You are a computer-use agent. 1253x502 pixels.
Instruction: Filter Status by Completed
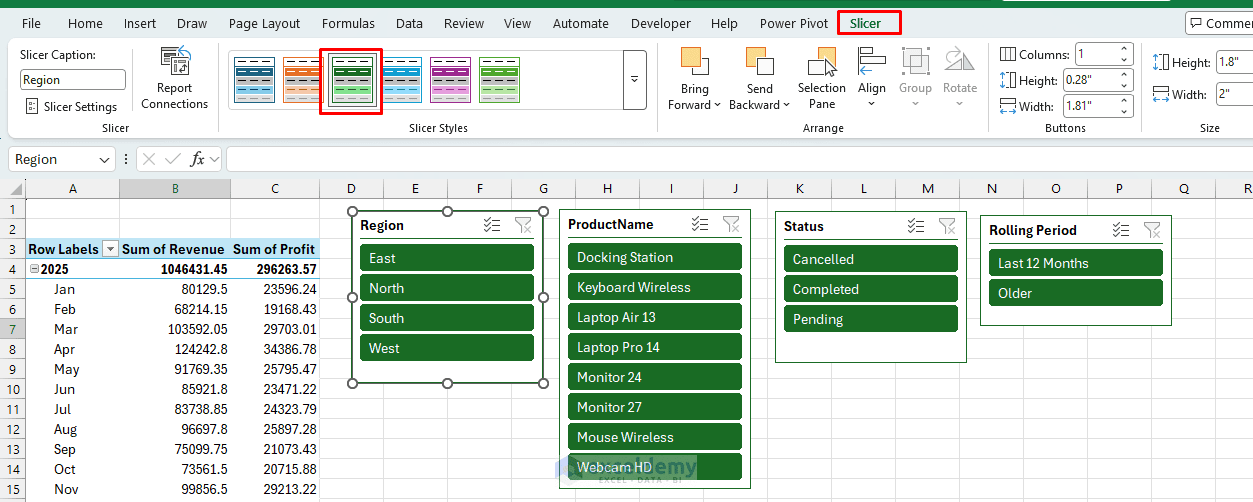[x=871, y=289]
